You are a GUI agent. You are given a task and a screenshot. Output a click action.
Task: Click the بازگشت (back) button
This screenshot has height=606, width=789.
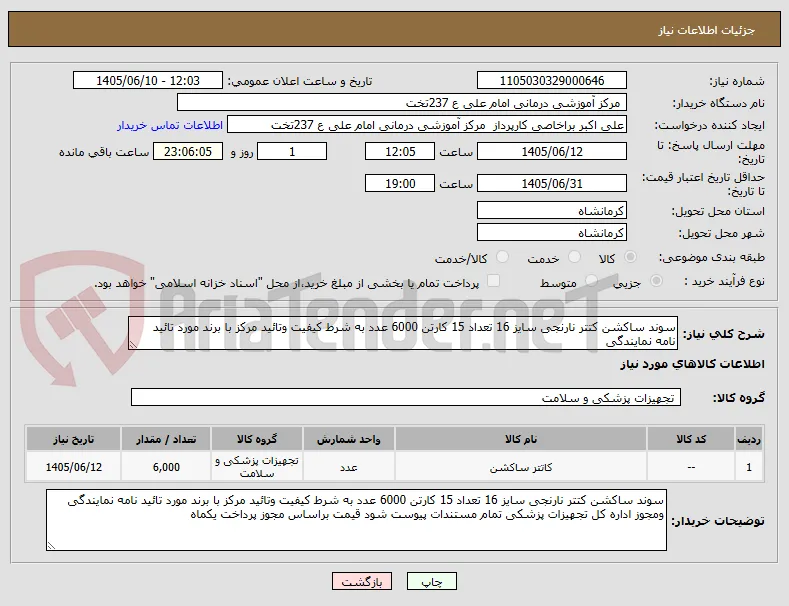point(362,581)
